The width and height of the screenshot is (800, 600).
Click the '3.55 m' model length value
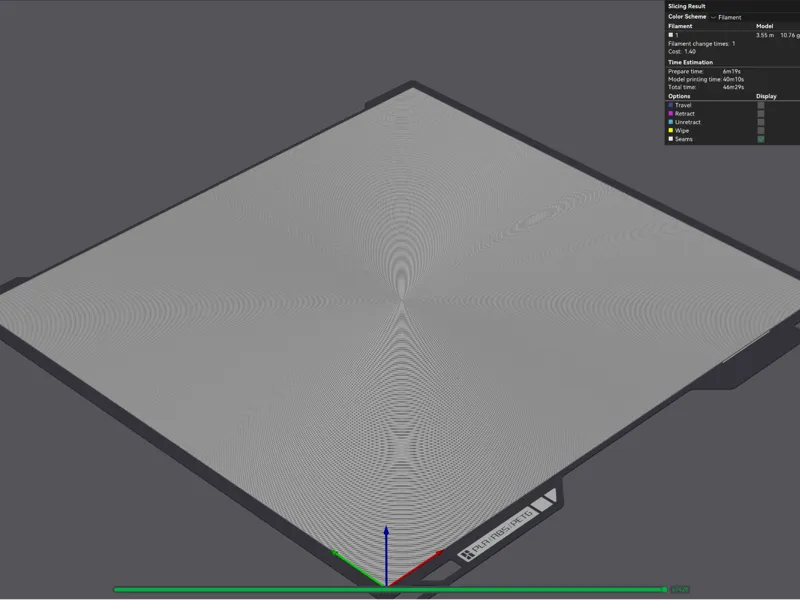(765, 35)
